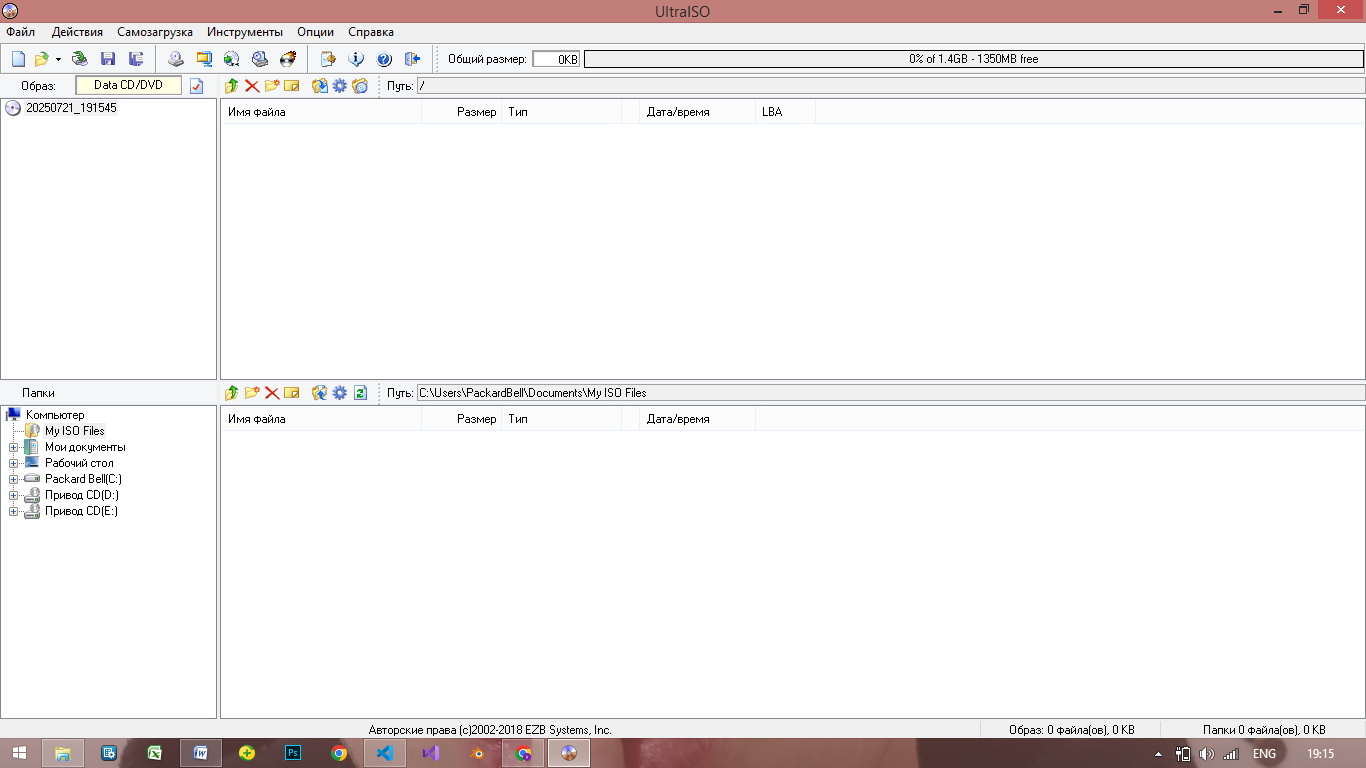
Task: Expand the Packard Bell(C:) tree node
Action: (x=14, y=479)
